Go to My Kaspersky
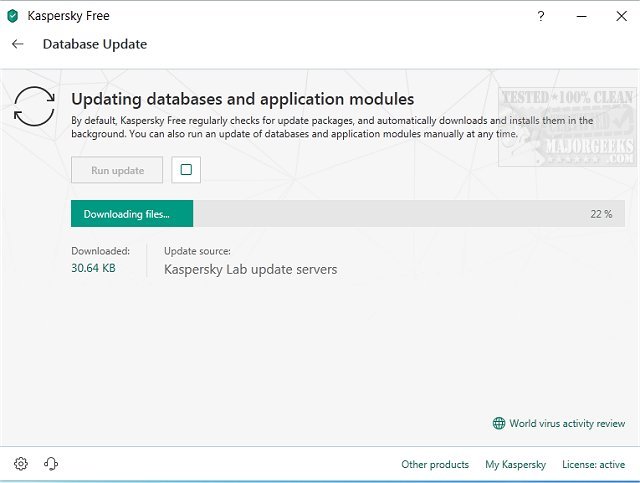Screen dimensions: 640x483 pyautogui.click(x=515, y=465)
